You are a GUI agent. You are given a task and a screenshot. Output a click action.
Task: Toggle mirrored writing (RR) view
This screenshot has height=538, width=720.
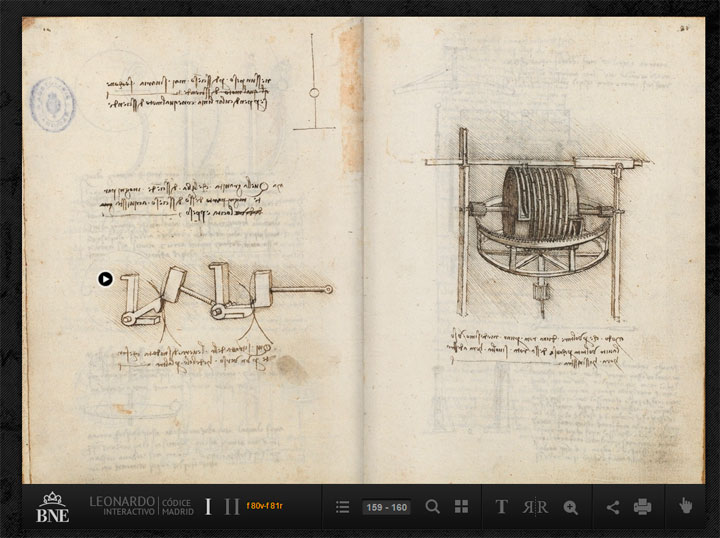click(535, 507)
